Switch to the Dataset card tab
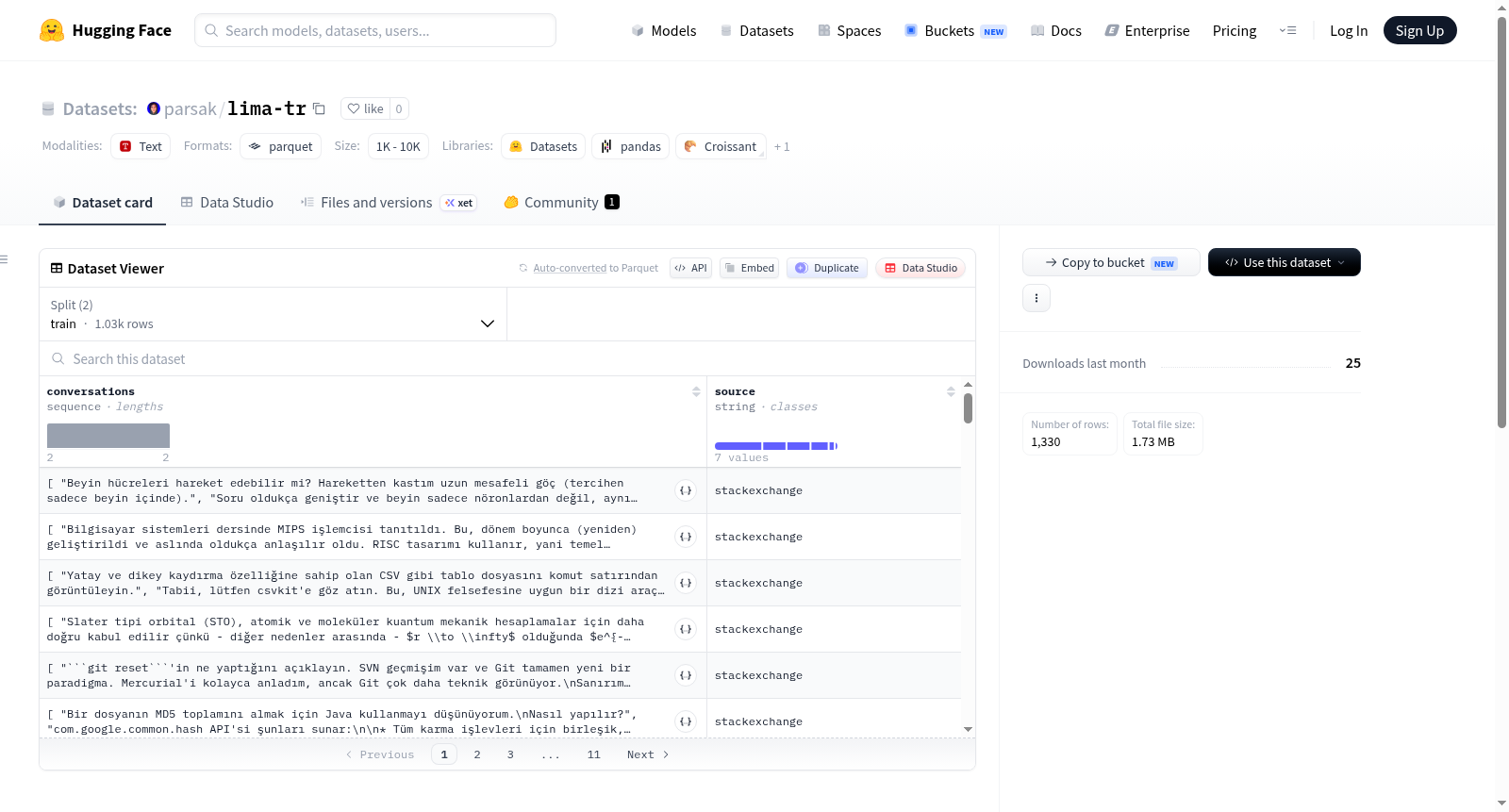 point(102,202)
